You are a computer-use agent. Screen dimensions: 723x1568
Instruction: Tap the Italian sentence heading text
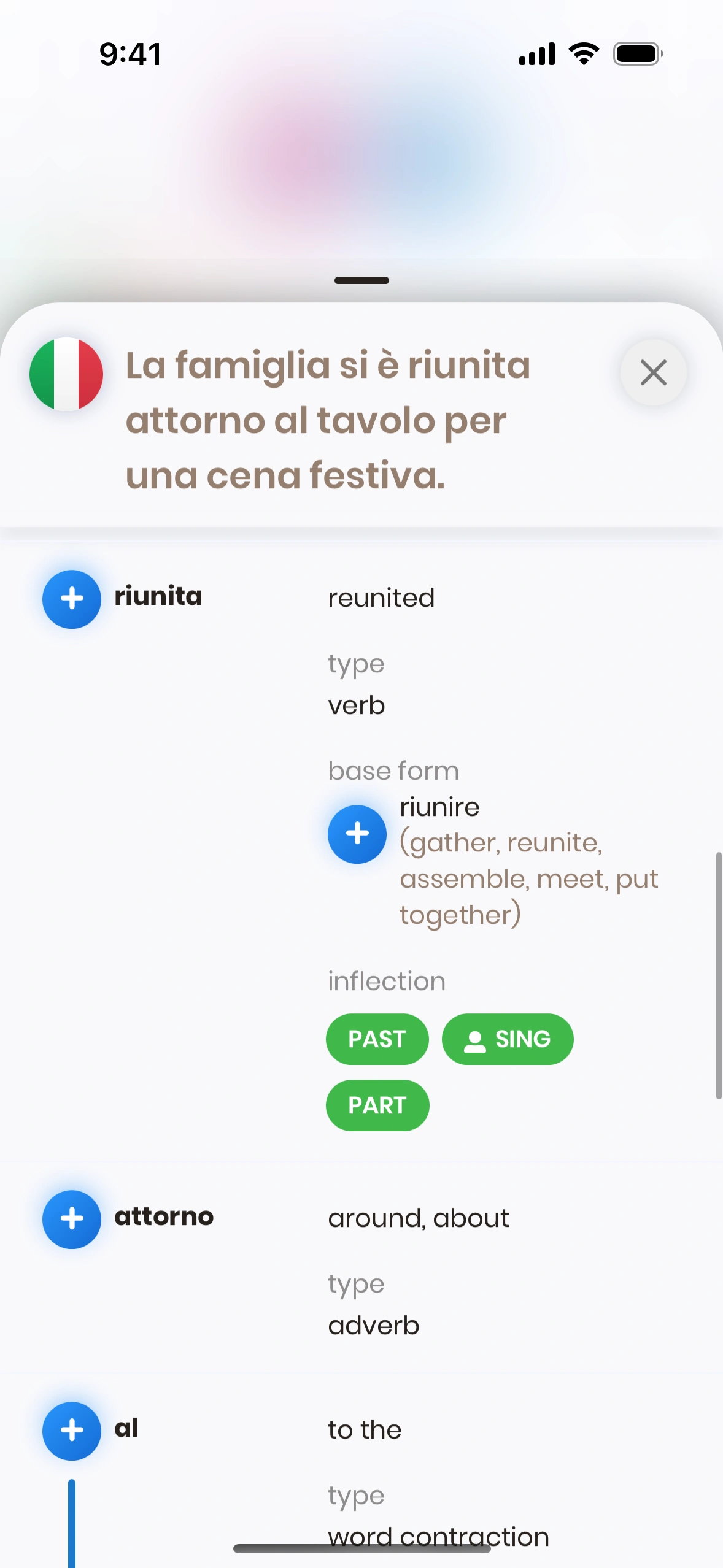(x=328, y=420)
